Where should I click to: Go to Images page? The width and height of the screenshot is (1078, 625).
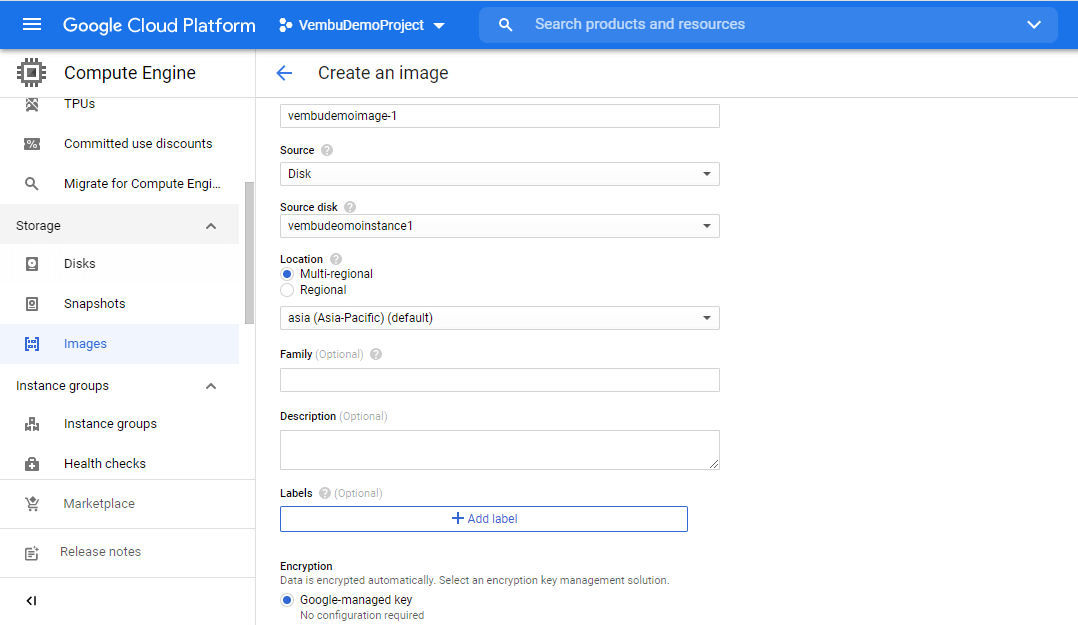[x=85, y=344]
